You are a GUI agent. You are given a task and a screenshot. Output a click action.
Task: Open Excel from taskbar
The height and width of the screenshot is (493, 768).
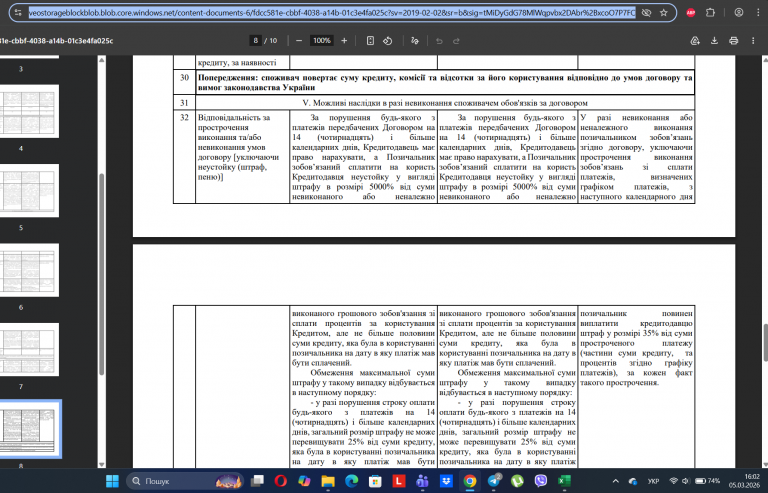[564, 481]
